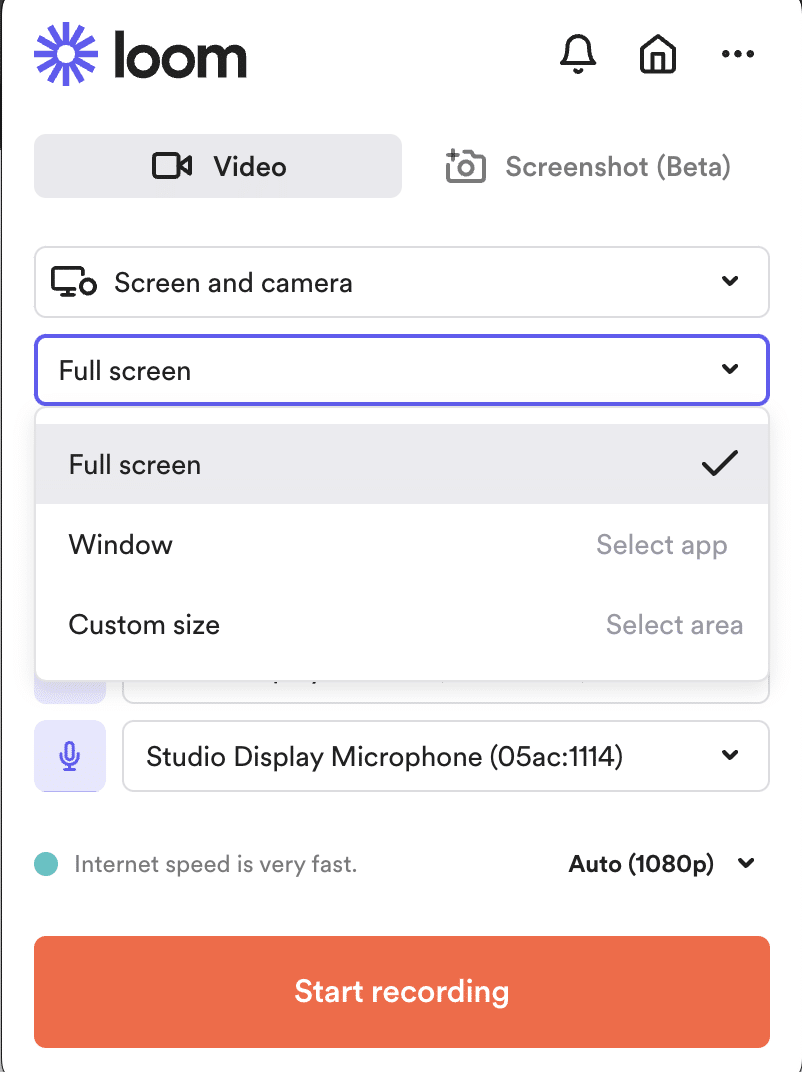802x1072 pixels.
Task: Choose Custom size capture option
Action: 402,624
